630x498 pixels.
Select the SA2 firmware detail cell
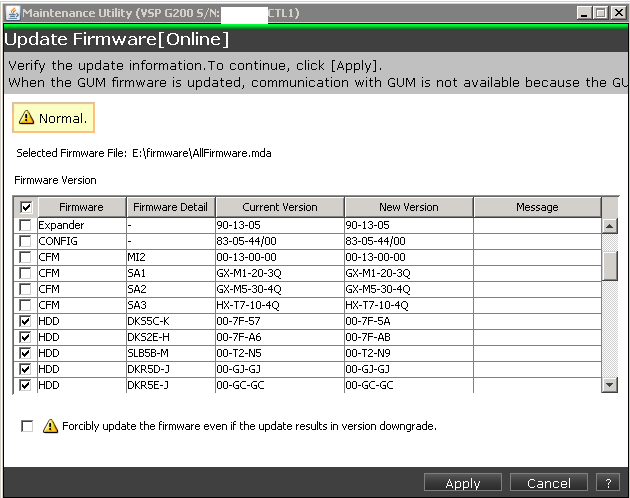pos(171,289)
